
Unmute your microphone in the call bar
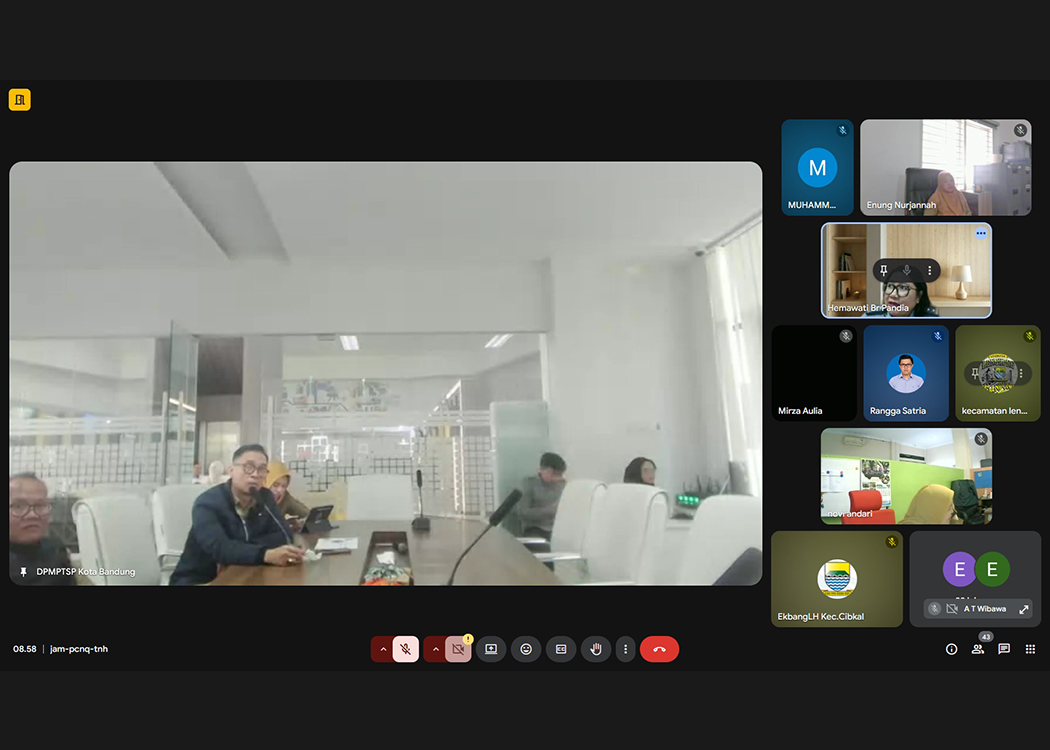tap(405, 649)
